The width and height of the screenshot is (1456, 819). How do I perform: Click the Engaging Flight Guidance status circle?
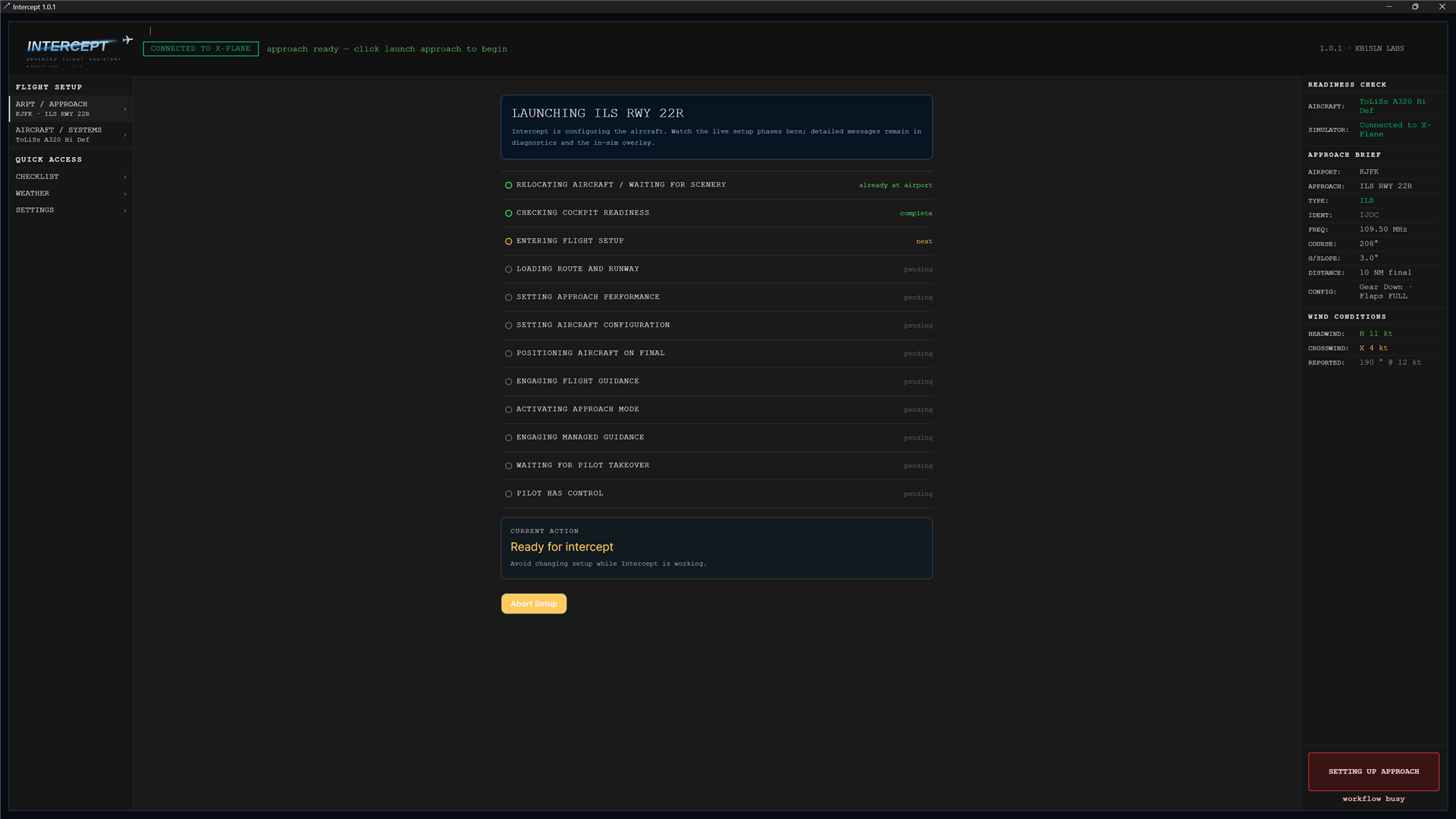(508, 381)
